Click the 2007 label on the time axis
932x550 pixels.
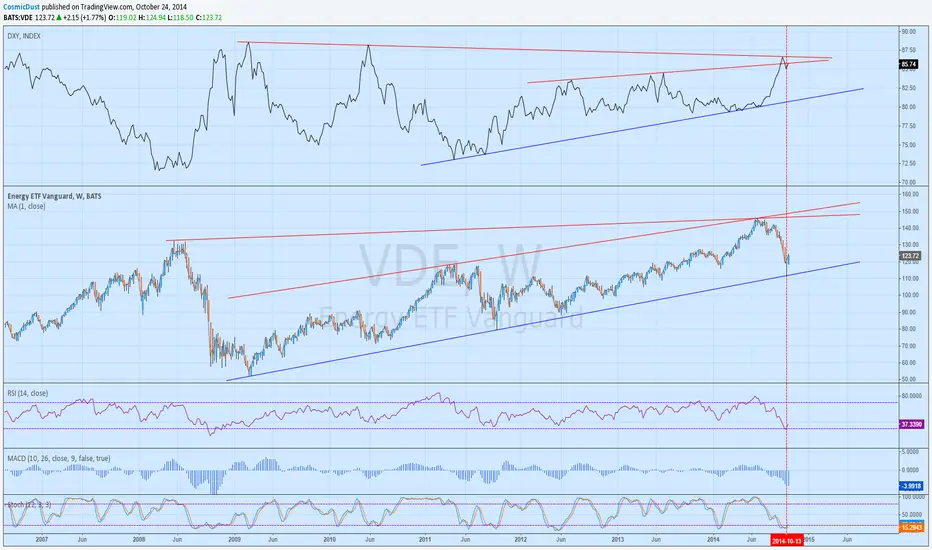tap(42, 540)
